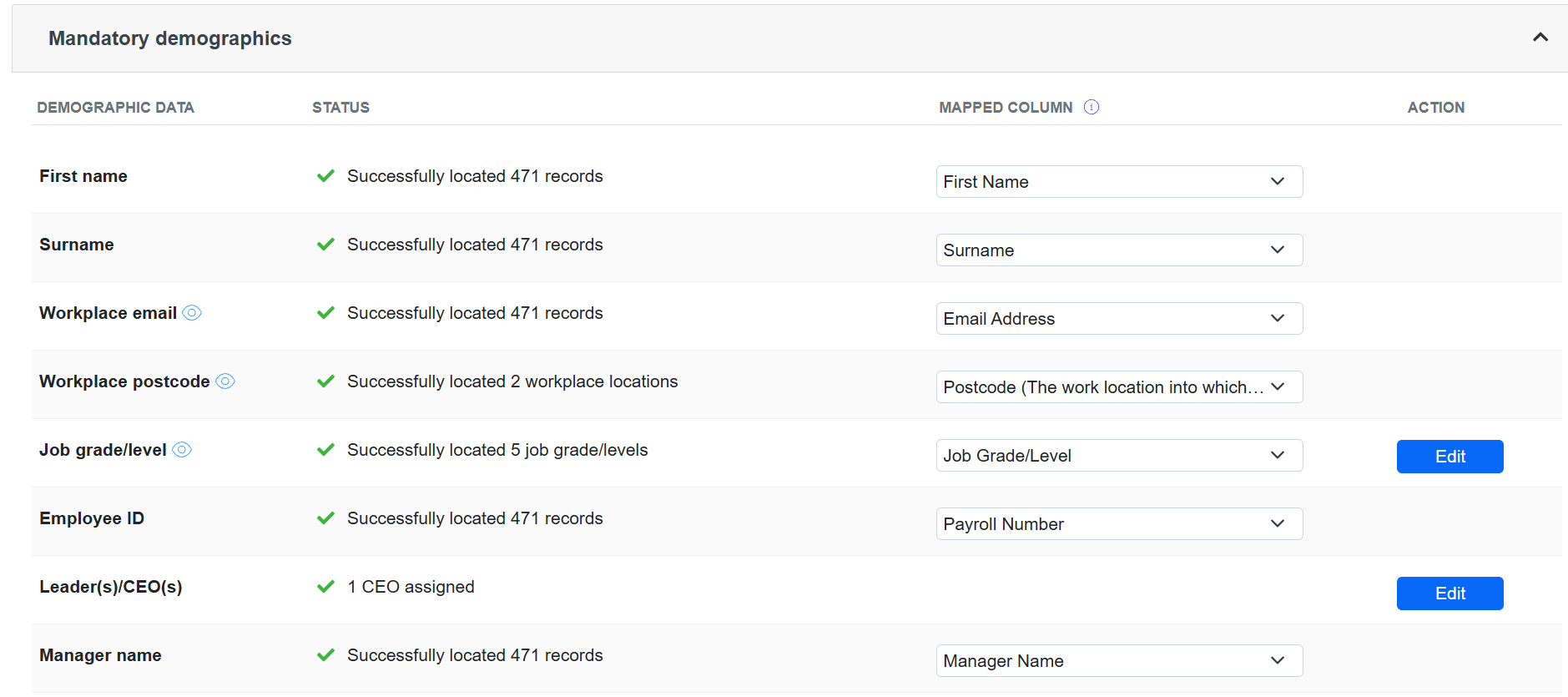Click the green checkmark for Leader(s)/CEO(s) status
The image size is (1568, 697).
click(325, 587)
